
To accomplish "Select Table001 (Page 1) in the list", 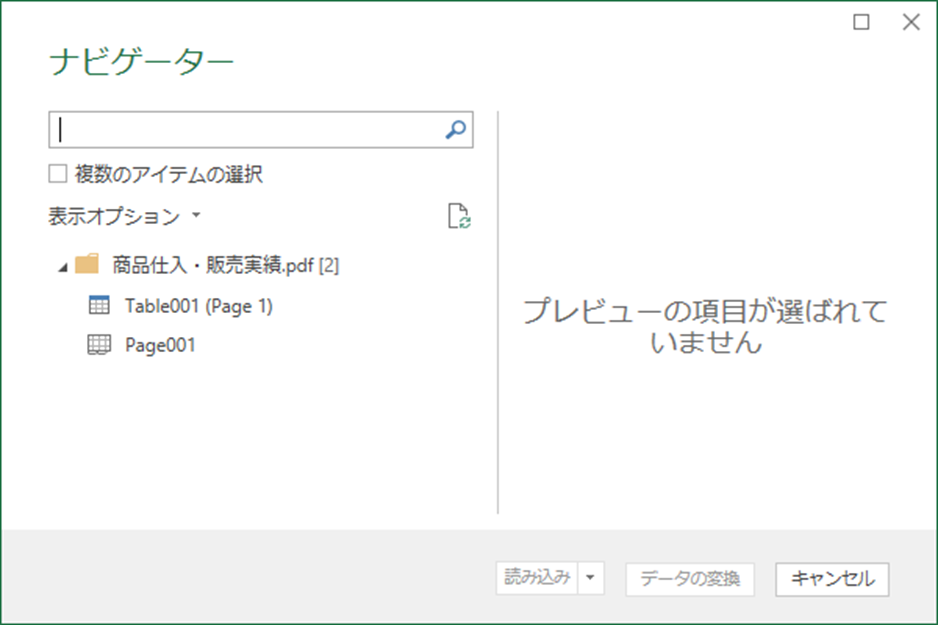I will (198, 306).
